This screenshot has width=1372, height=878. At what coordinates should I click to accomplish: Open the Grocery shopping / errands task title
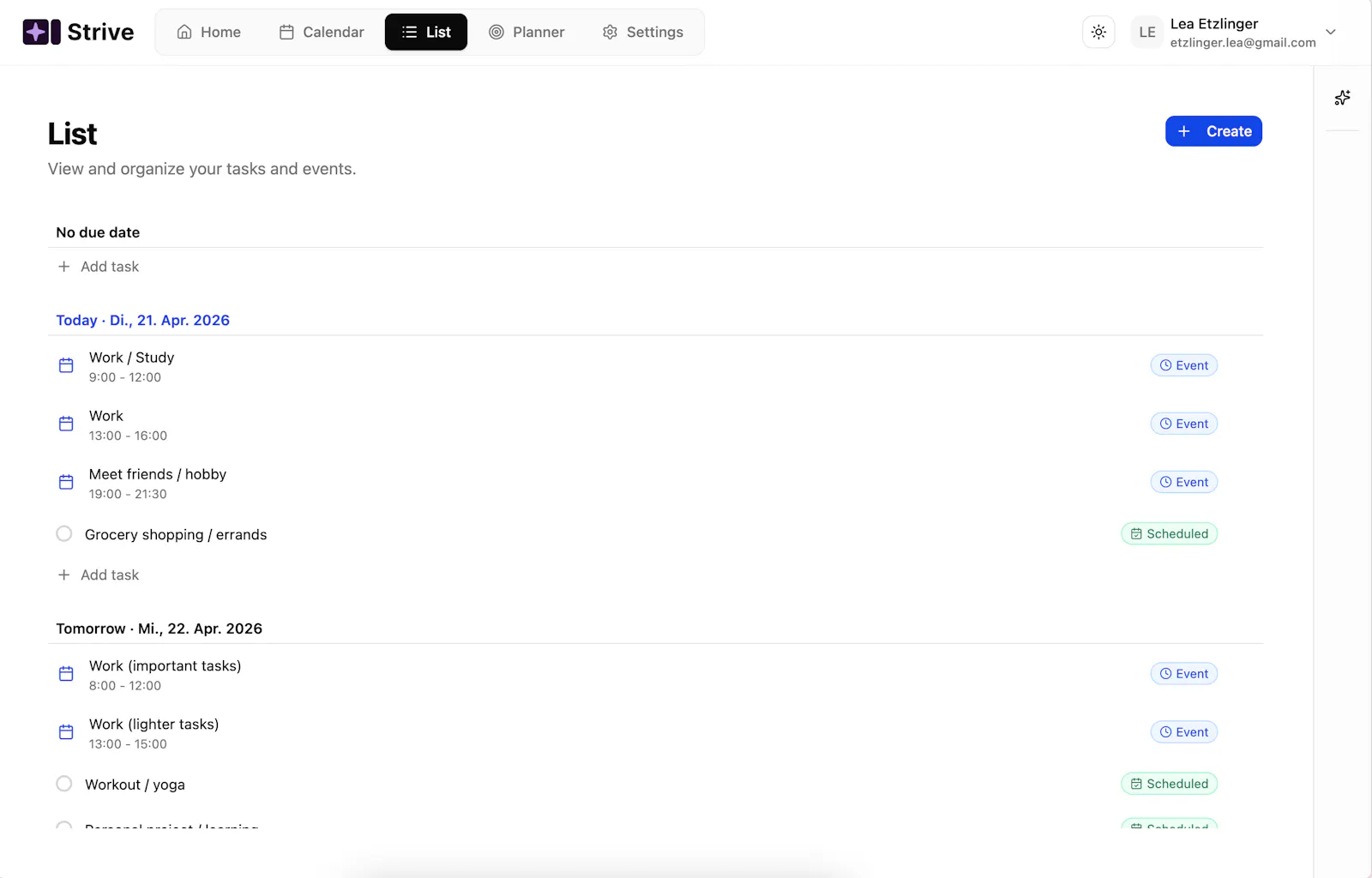pos(176,534)
